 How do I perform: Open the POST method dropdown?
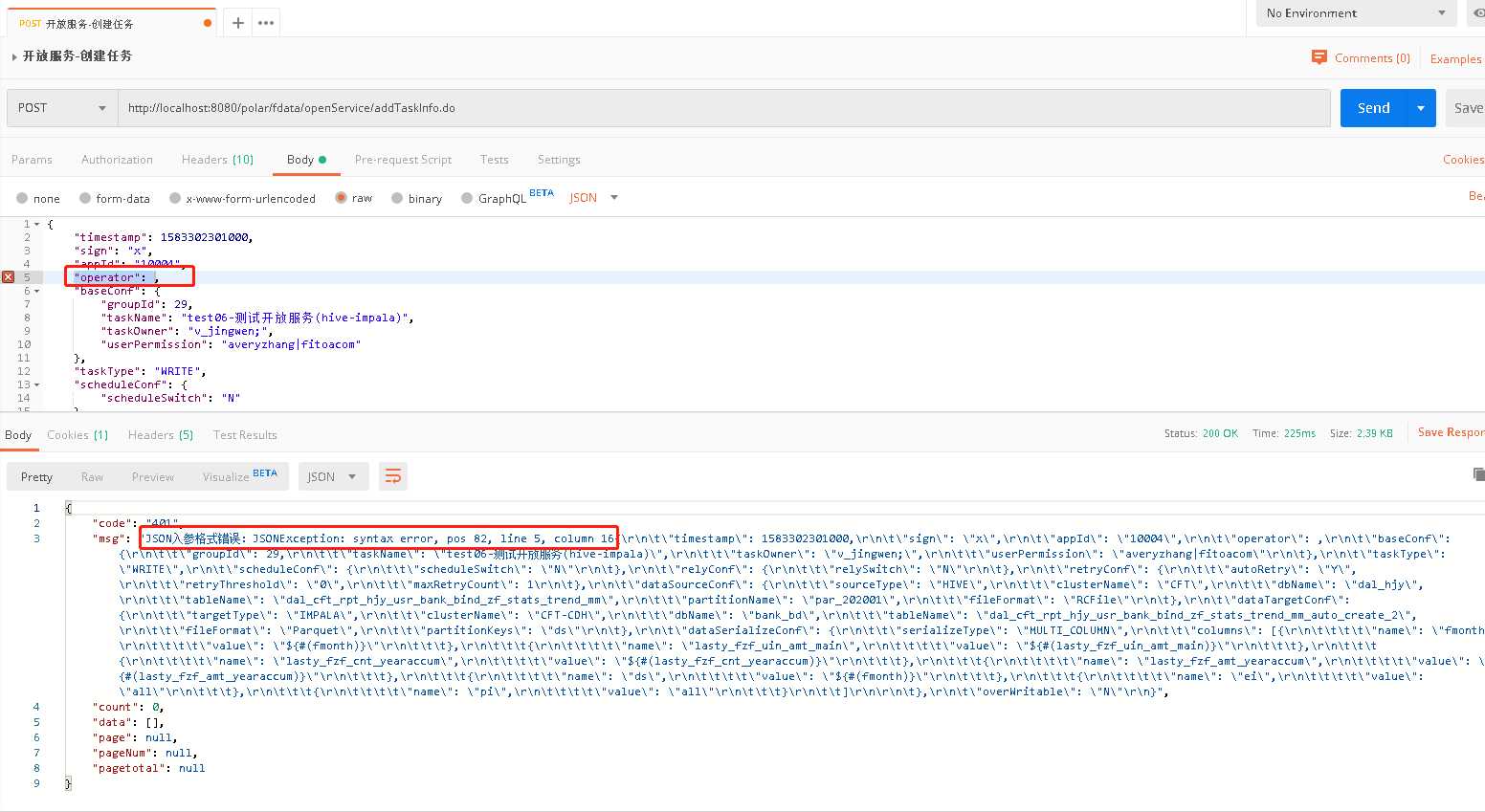click(x=62, y=108)
